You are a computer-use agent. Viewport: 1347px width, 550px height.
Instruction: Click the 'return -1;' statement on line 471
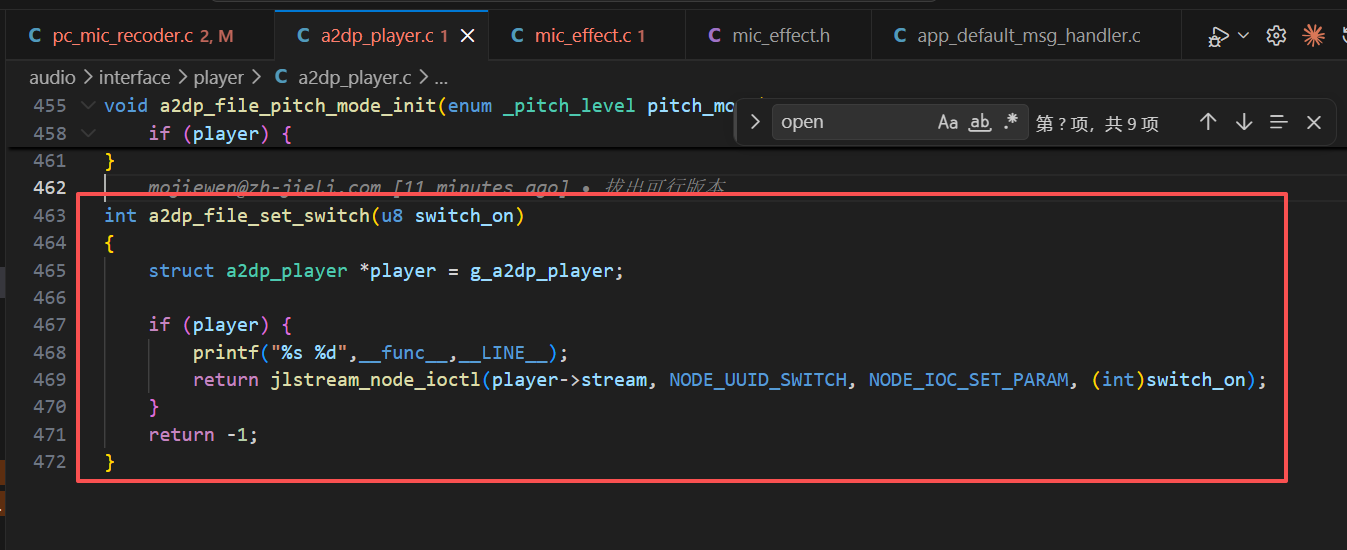(x=203, y=434)
